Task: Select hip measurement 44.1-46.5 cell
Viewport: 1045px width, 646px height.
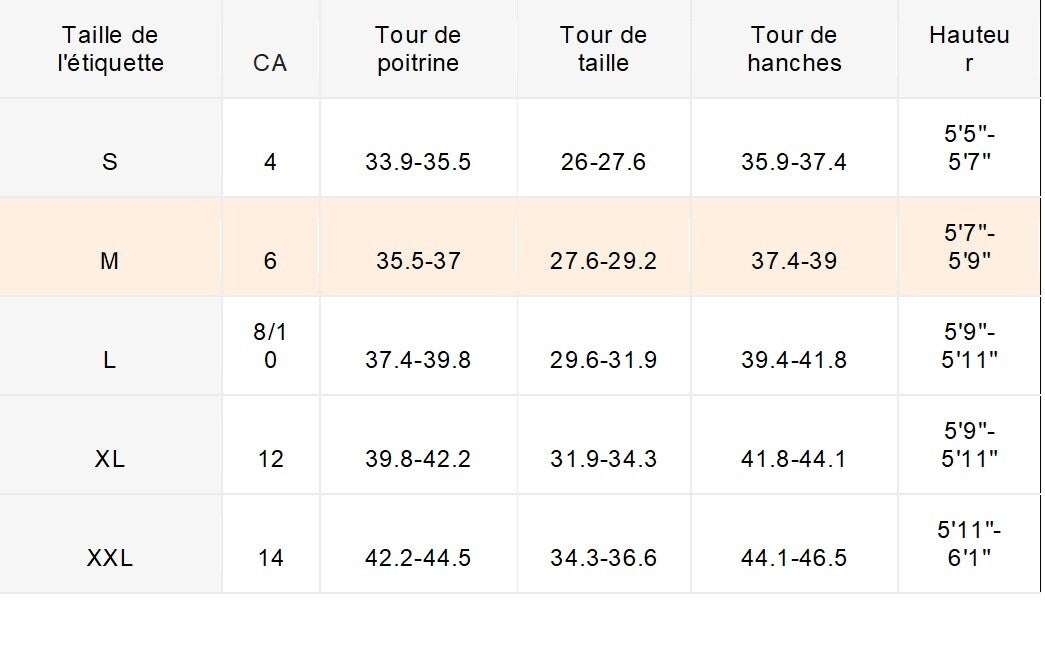Action: [x=794, y=557]
